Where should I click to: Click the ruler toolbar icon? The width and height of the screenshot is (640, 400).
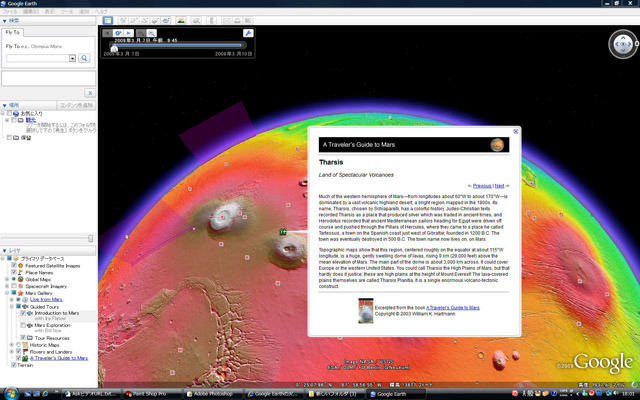211,20
